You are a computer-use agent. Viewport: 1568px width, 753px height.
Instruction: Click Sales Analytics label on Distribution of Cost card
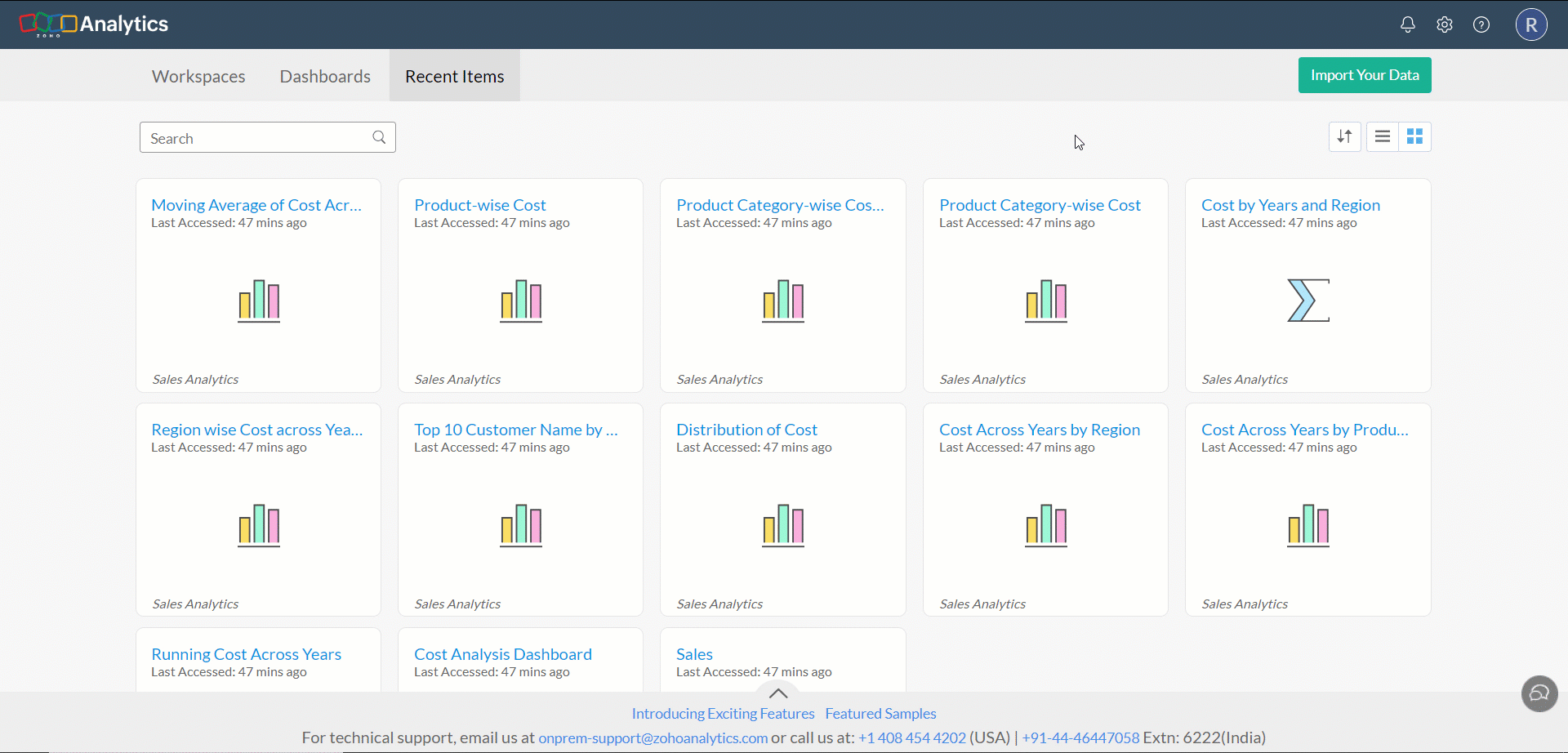[719, 604]
